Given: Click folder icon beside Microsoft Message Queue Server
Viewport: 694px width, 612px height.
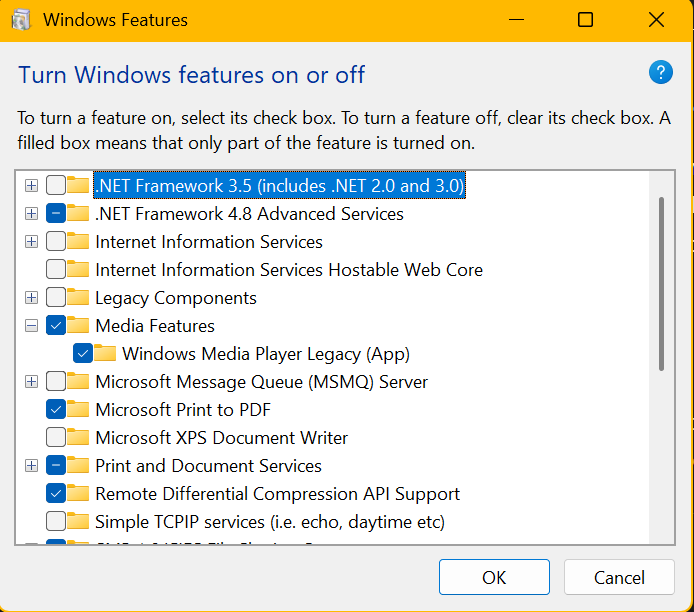Looking at the screenshot, I should pyautogui.click(x=78, y=381).
